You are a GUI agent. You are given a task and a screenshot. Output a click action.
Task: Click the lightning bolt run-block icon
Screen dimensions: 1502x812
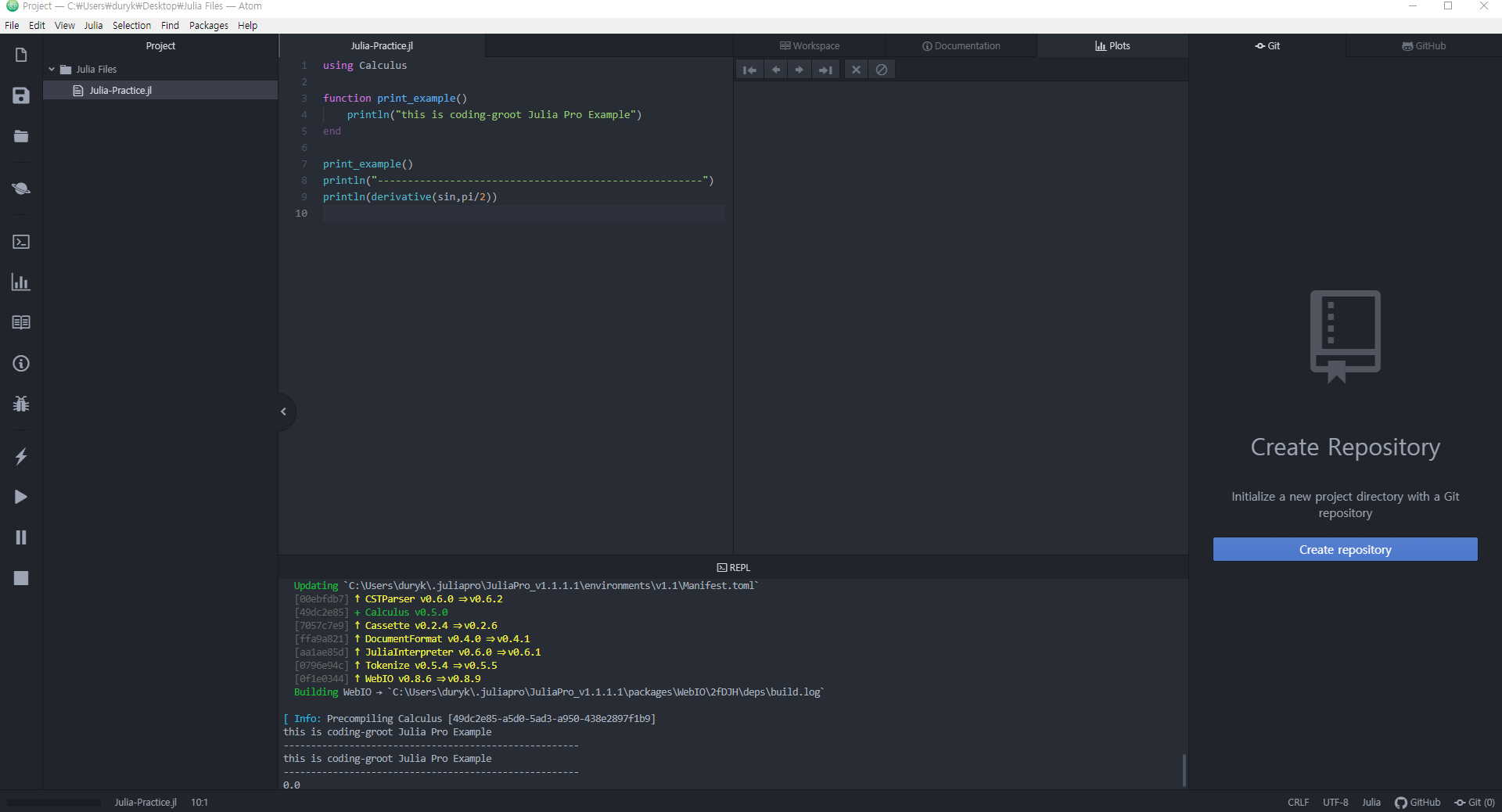[21, 457]
